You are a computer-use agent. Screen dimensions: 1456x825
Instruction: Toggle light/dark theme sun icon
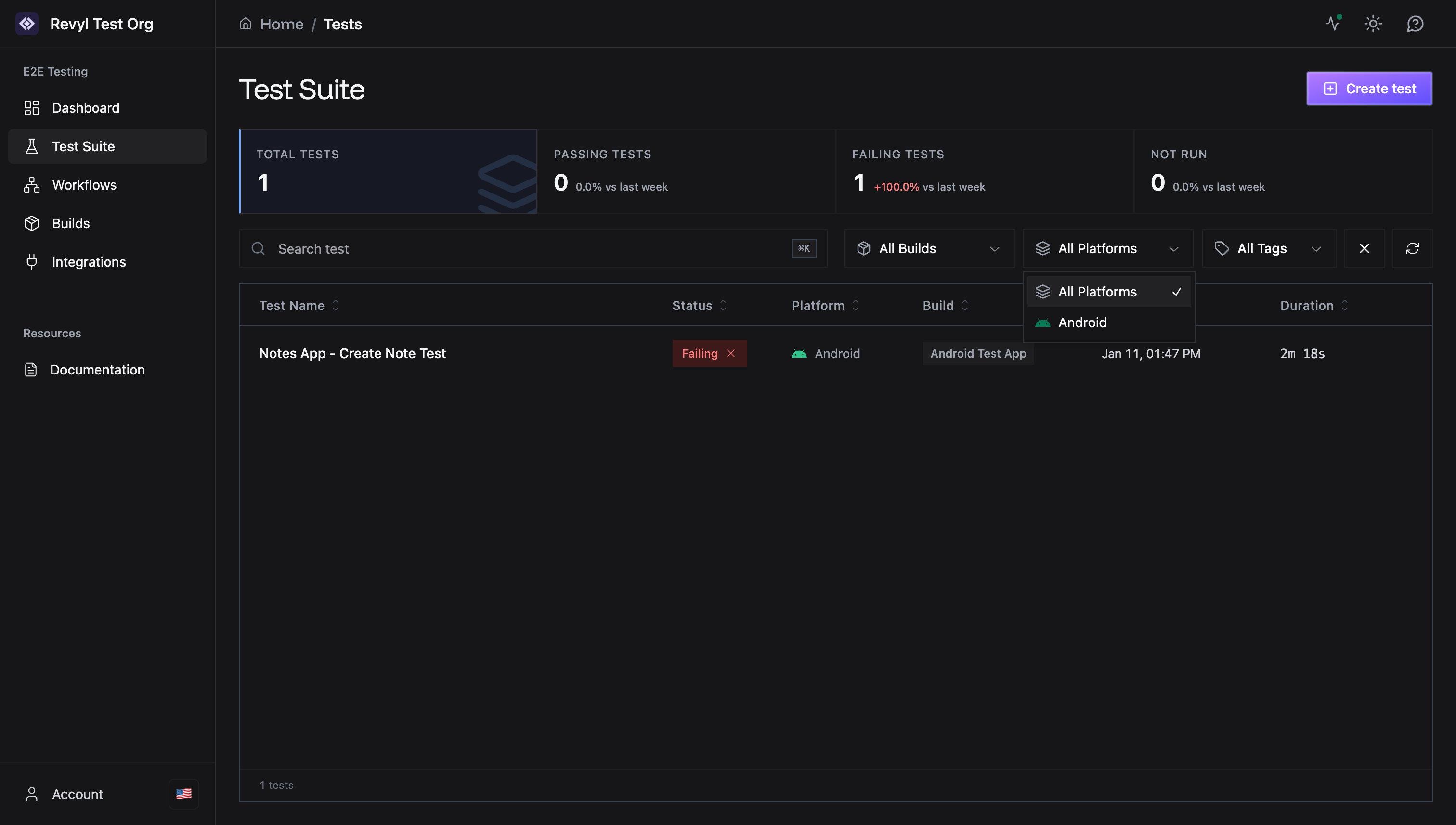pos(1373,24)
